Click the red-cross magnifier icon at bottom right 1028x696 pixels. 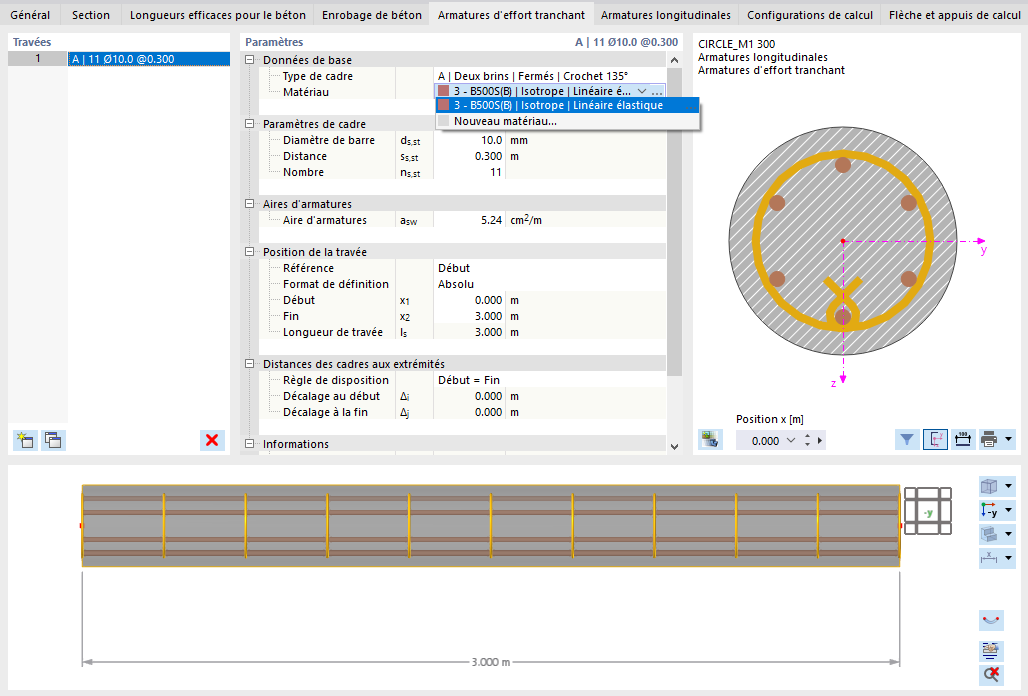pos(991,674)
